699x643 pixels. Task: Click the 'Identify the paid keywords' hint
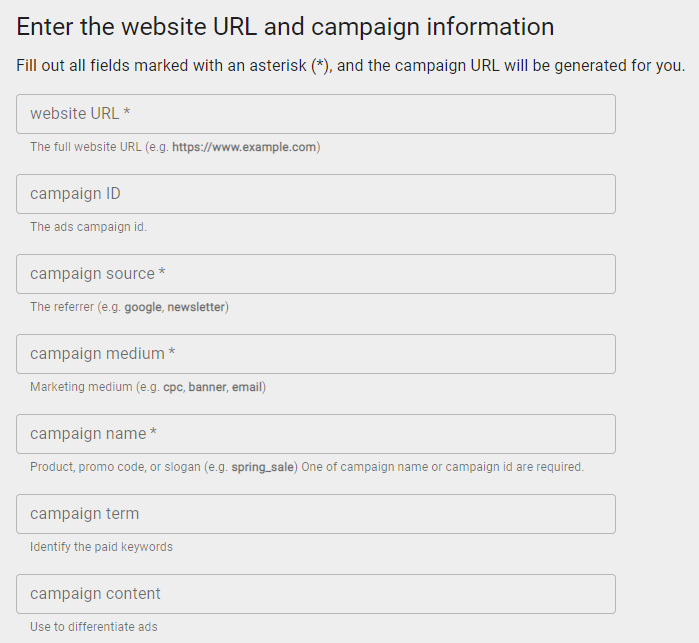click(x=101, y=547)
